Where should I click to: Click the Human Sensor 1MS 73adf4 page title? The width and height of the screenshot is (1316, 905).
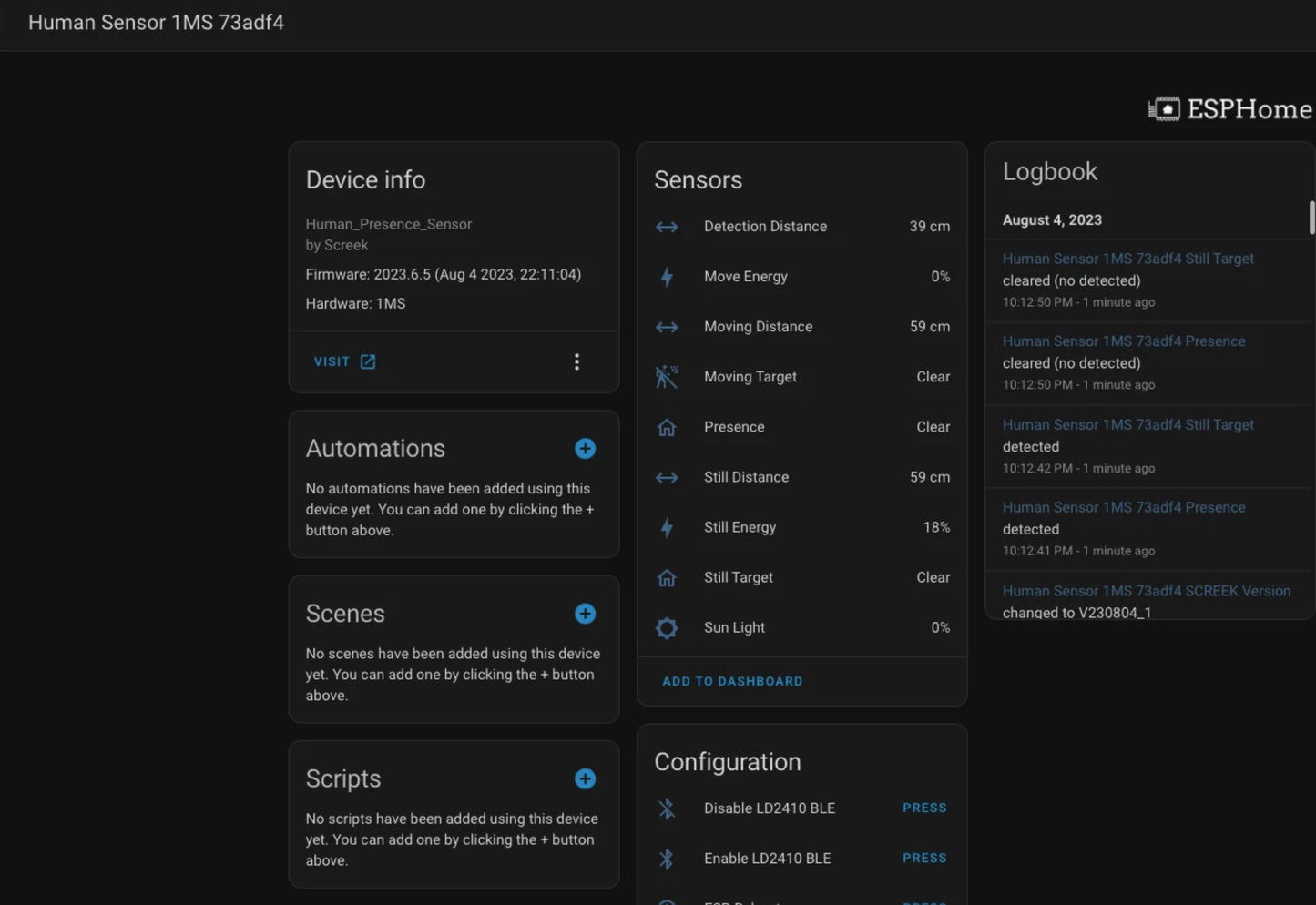coord(156,23)
